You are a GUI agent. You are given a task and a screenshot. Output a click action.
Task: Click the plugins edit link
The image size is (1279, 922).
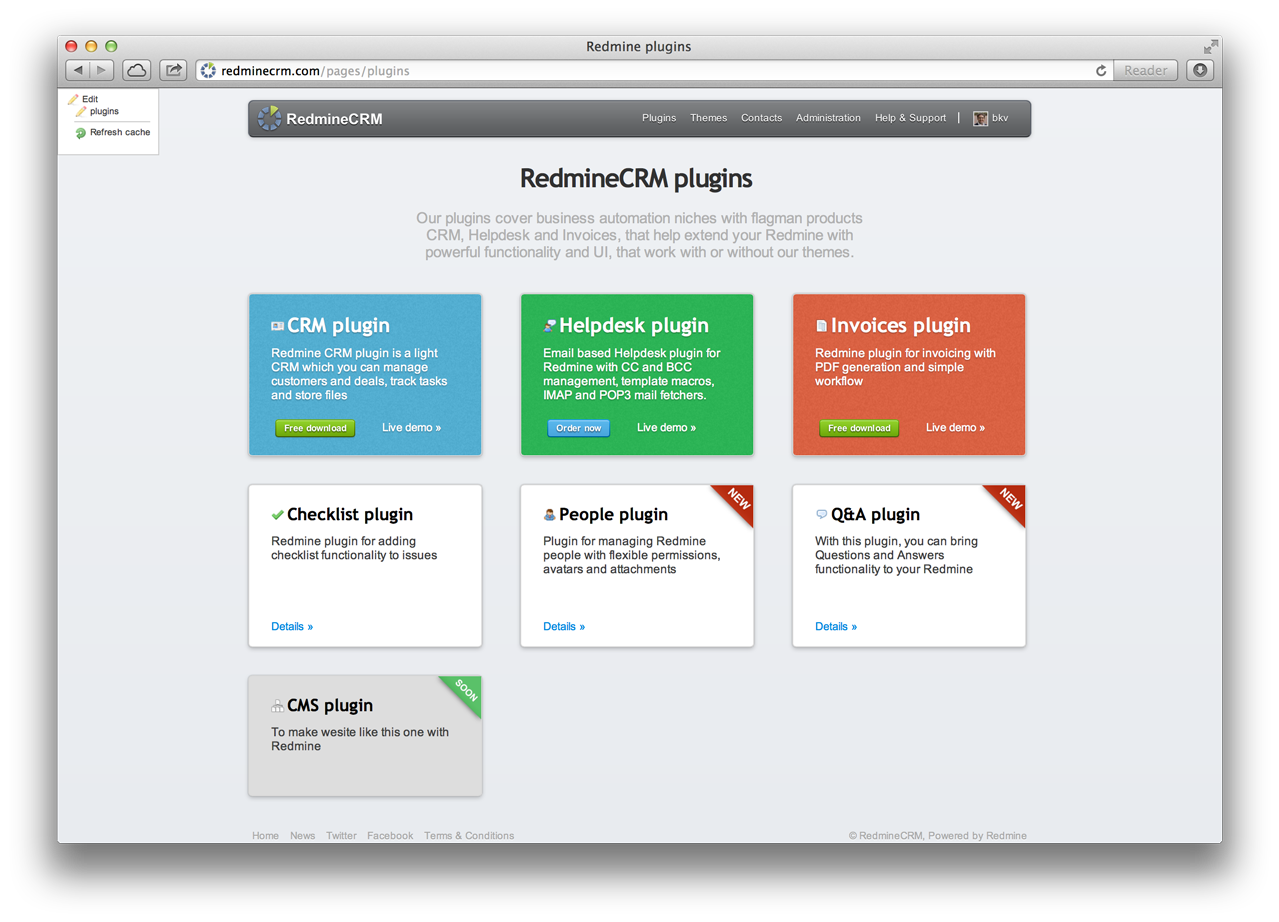tap(104, 111)
